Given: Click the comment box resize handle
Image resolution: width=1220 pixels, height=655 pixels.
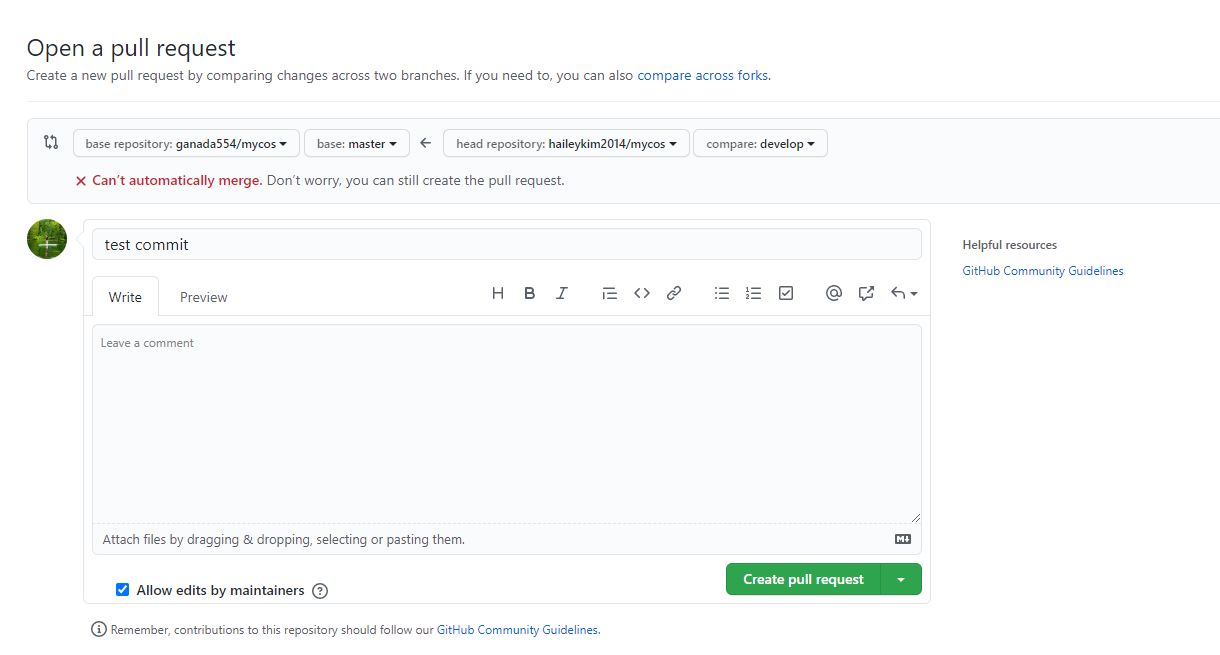Looking at the screenshot, I should (915, 517).
